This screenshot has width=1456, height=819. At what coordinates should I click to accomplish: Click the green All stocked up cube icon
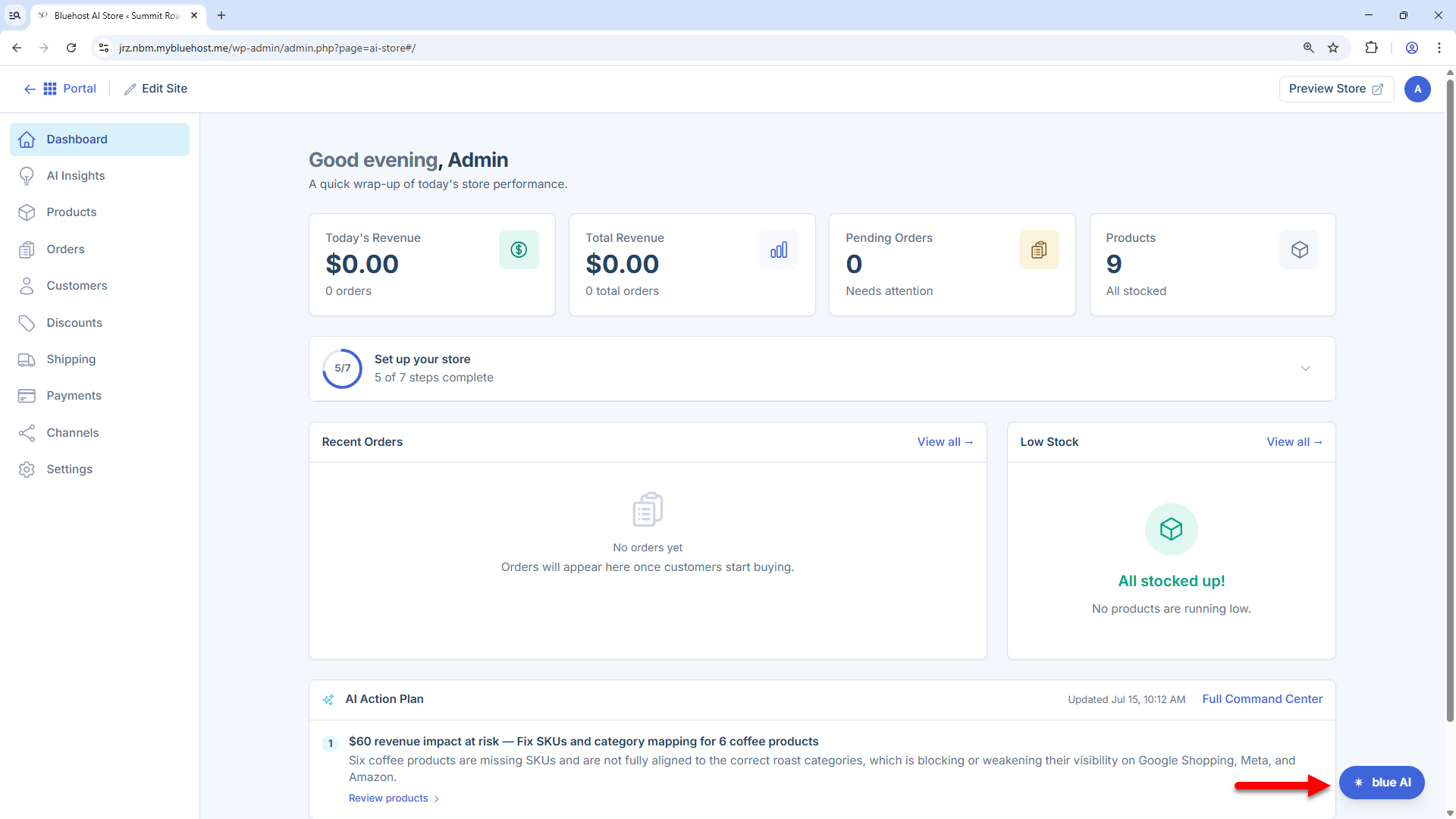[1171, 529]
